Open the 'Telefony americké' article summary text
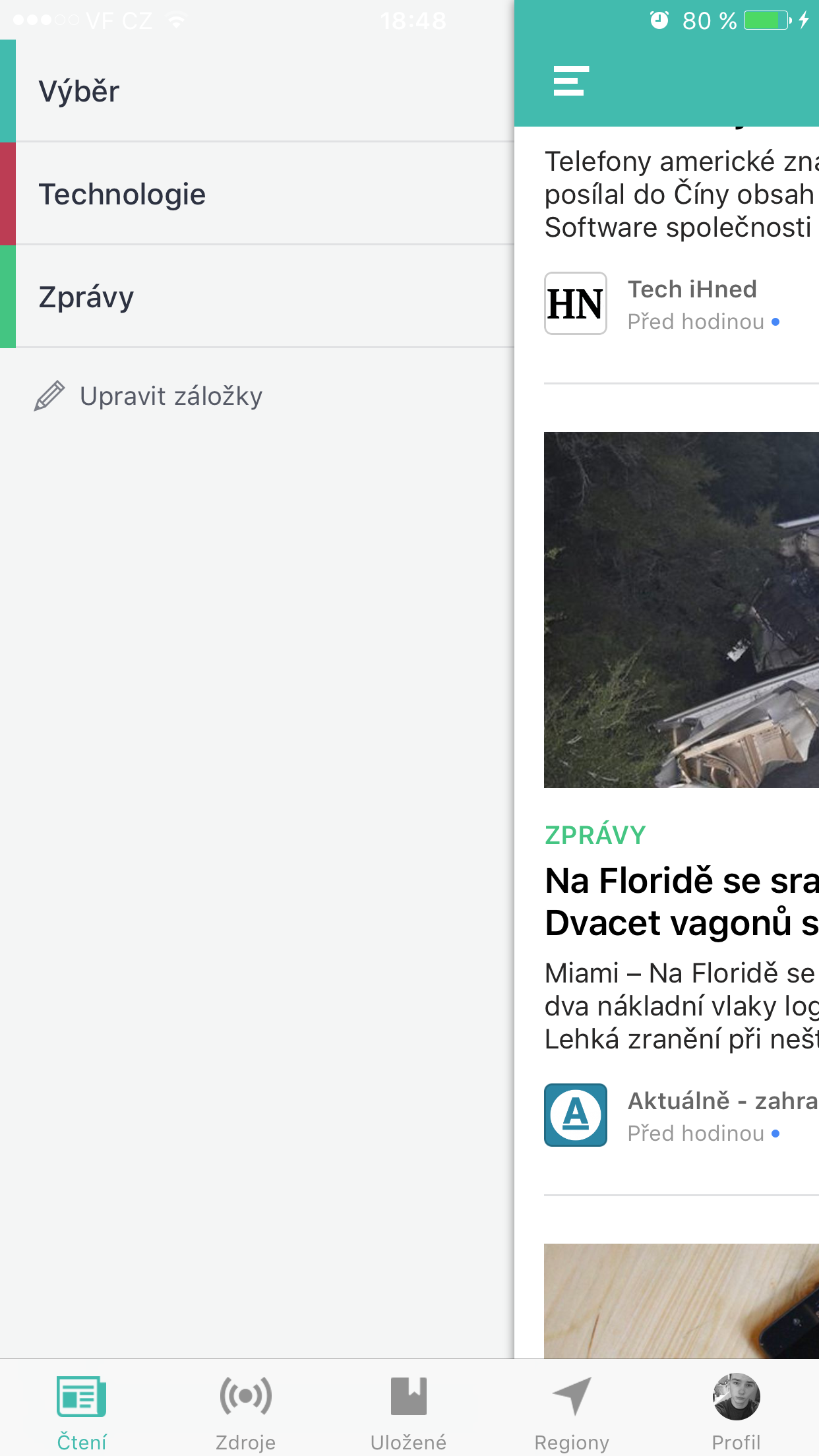This screenshot has width=819, height=1456. coord(682,195)
